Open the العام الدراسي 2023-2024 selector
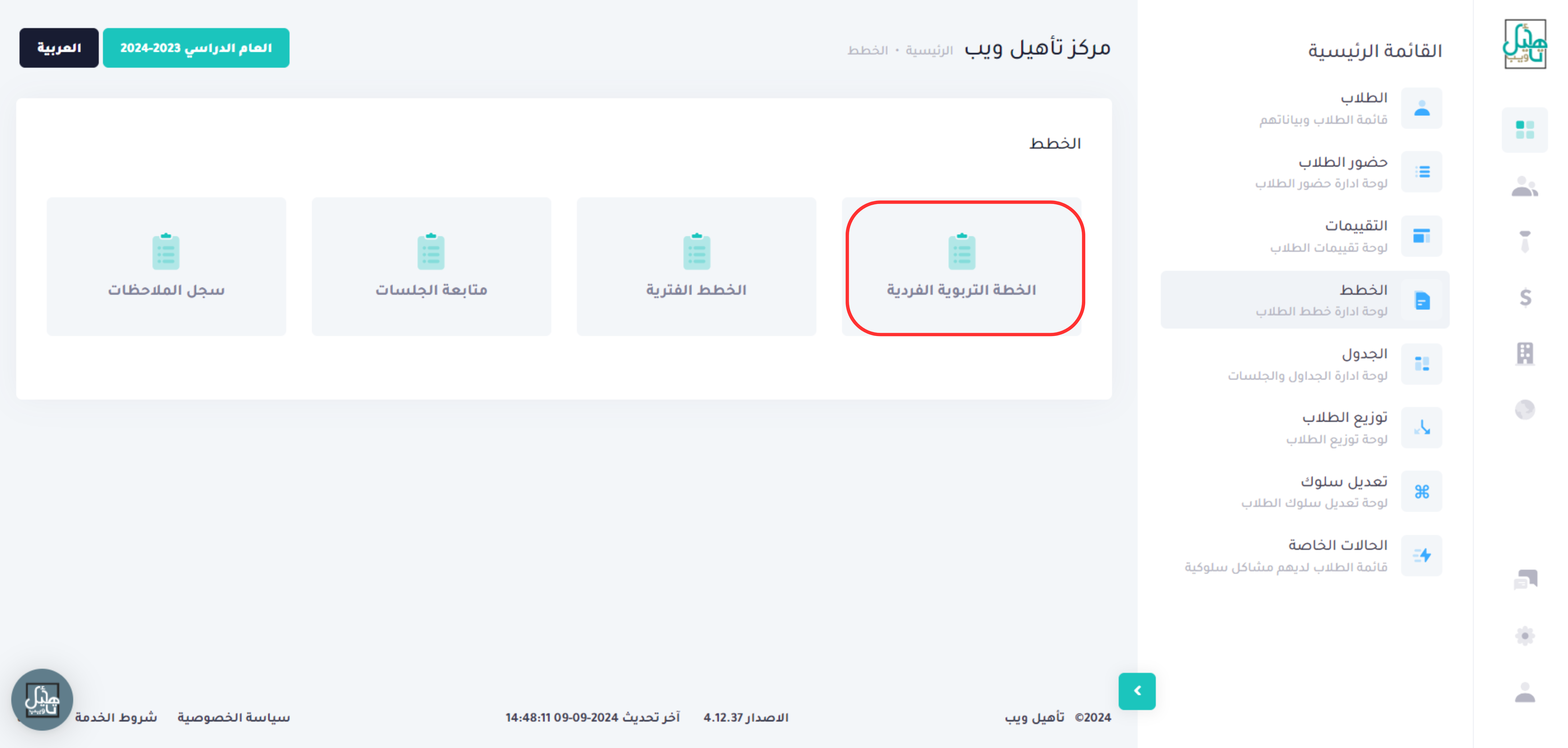Image resolution: width=1568 pixels, height=748 pixels. pyautogui.click(x=196, y=47)
